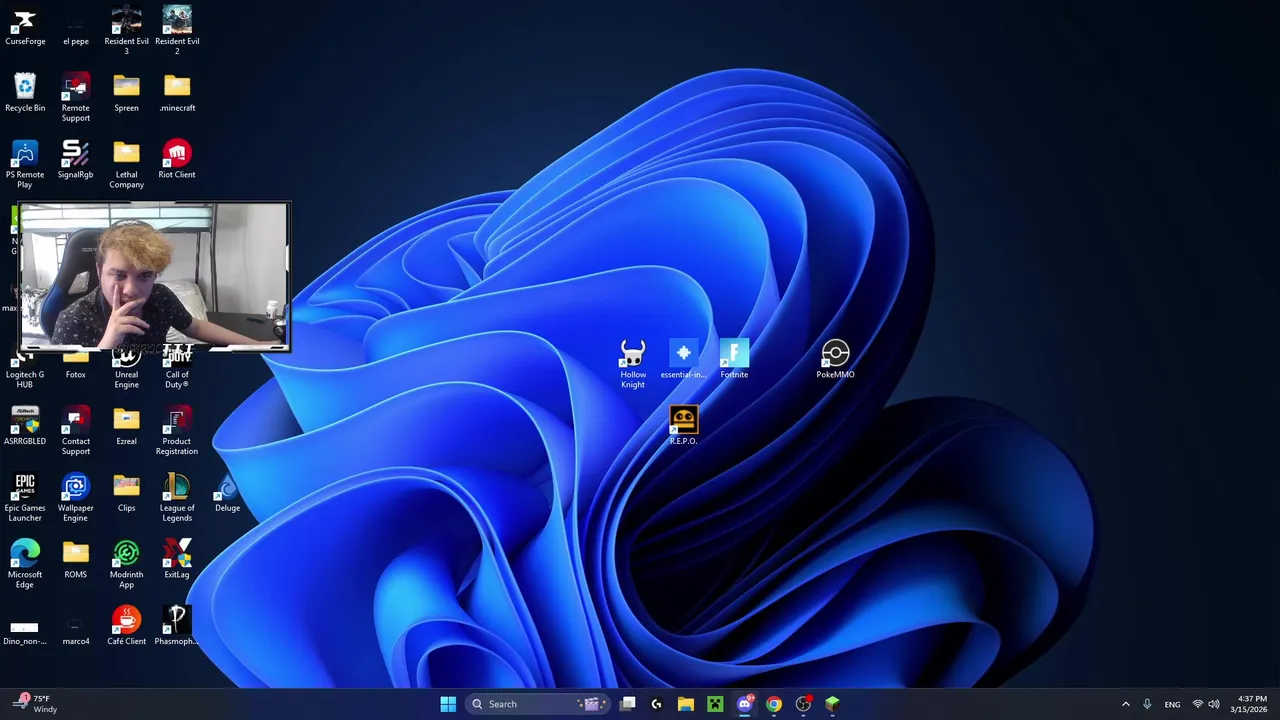The image size is (1280, 720).
Task: Open File Explorer from taskbar
Action: click(685, 704)
